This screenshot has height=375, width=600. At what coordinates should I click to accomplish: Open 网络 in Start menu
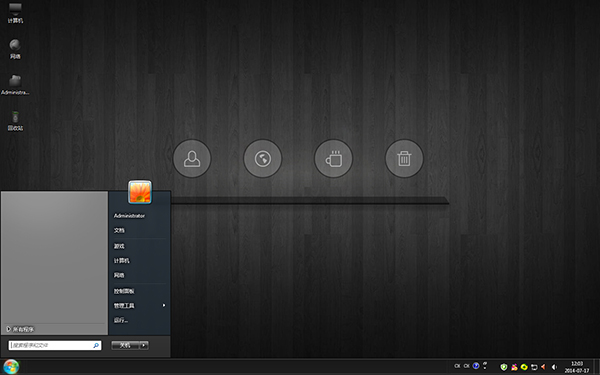click(119, 275)
